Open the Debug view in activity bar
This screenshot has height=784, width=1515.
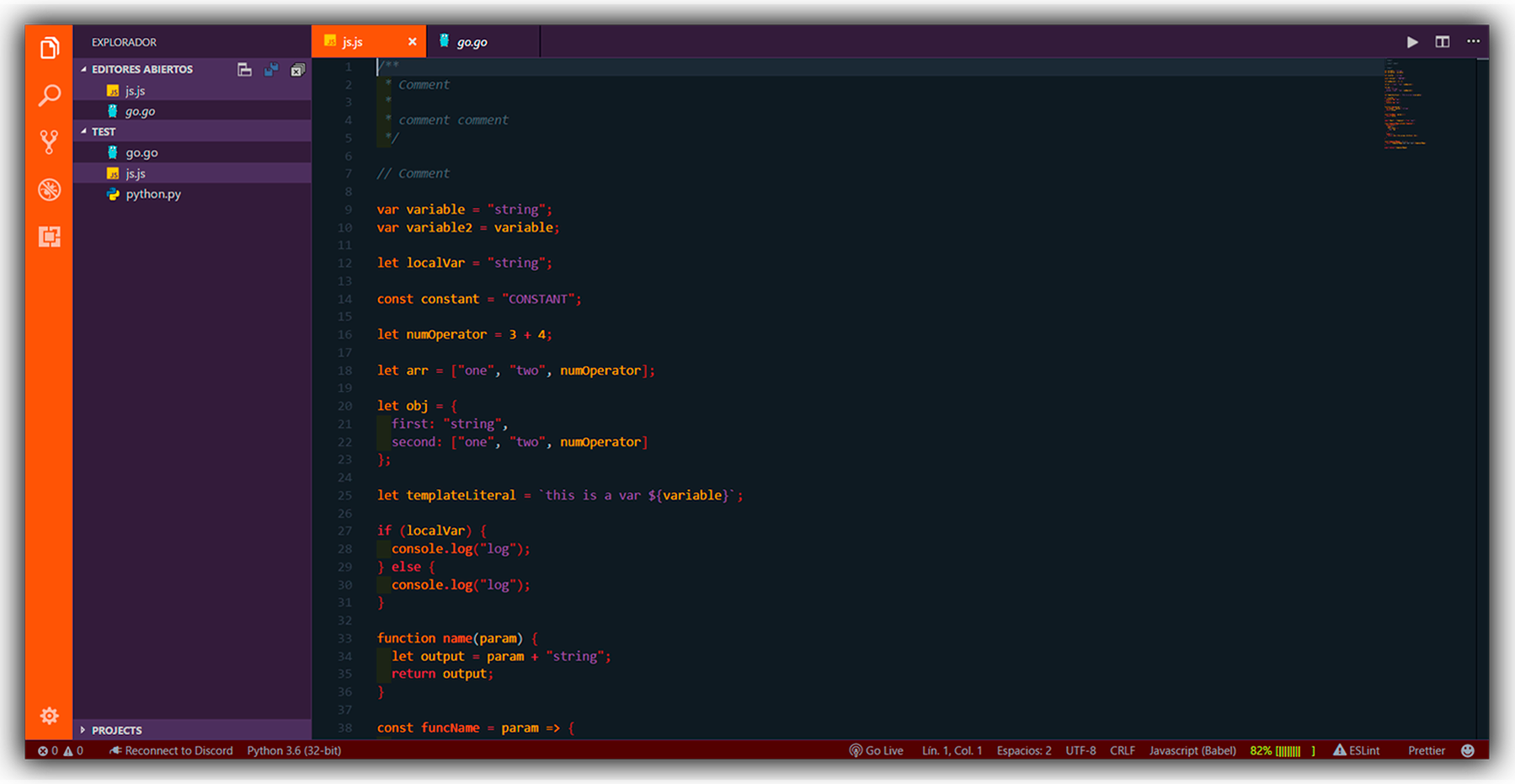pyautogui.click(x=50, y=189)
